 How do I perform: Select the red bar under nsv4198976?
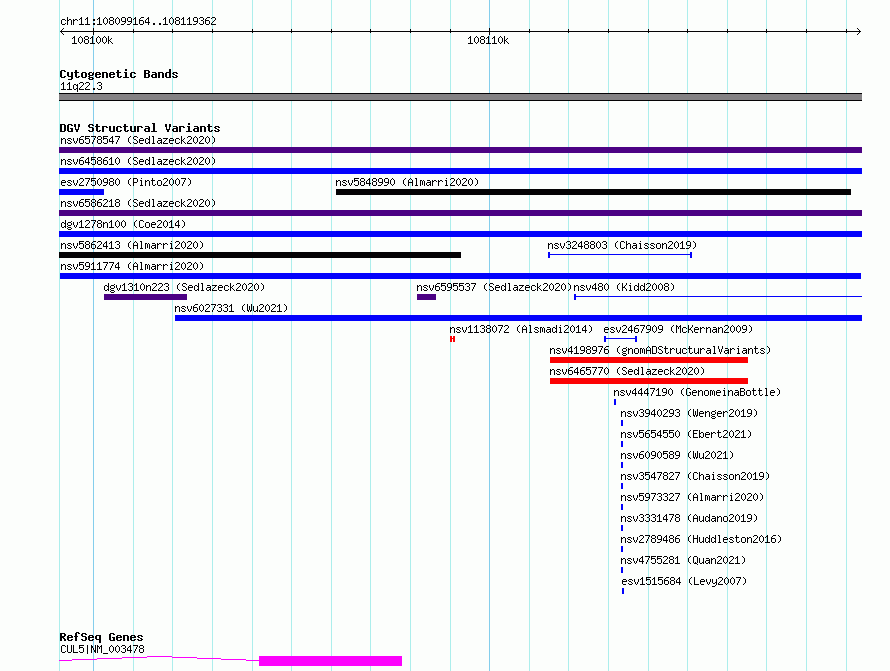pos(649,360)
